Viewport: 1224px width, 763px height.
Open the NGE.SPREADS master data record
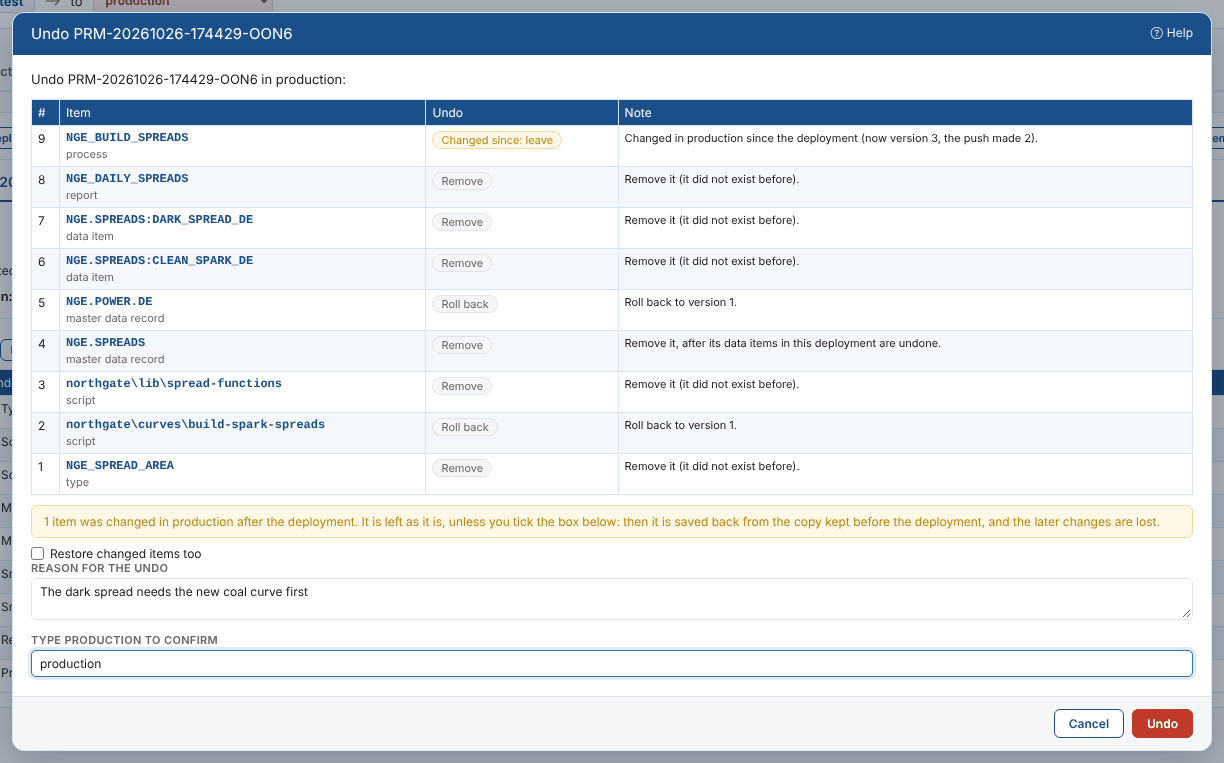pos(105,342)
